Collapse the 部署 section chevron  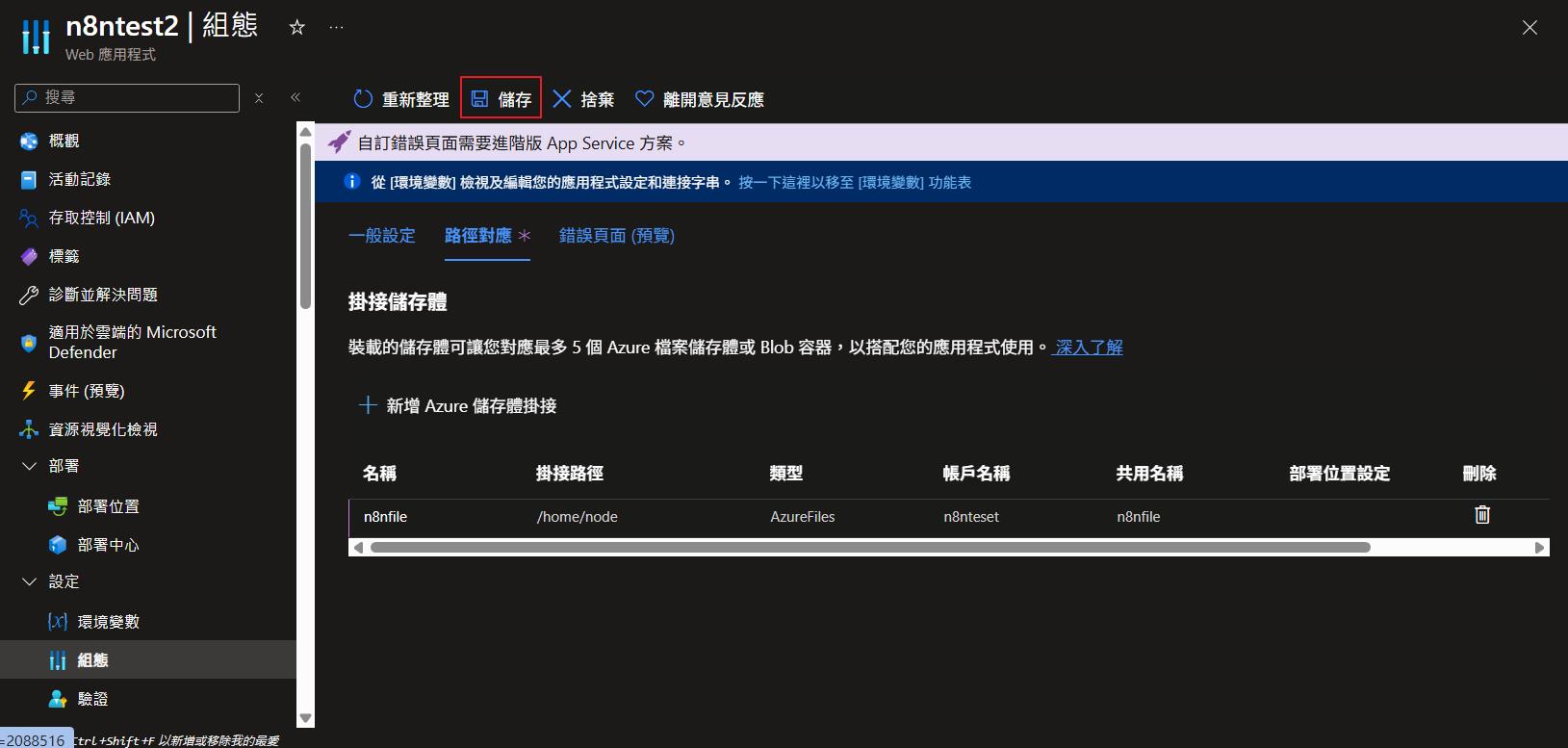coord(29,466)
